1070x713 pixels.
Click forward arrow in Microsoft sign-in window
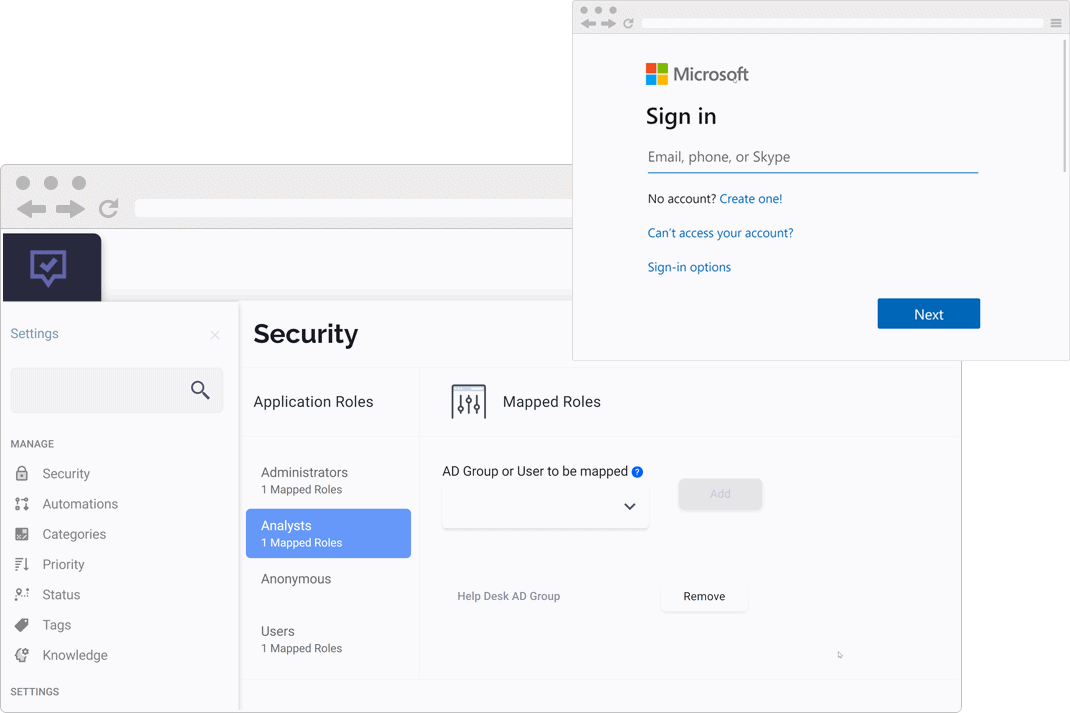[x=608, y=23]
